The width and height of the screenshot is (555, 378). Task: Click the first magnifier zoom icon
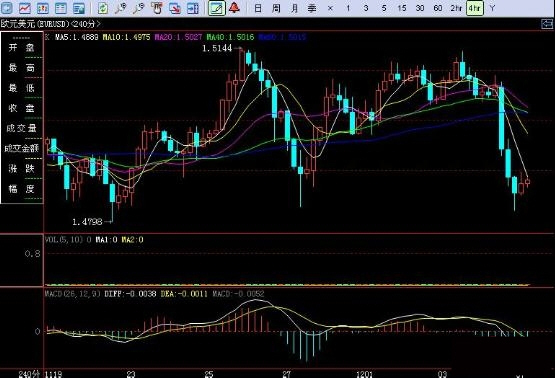coord(121,8)
